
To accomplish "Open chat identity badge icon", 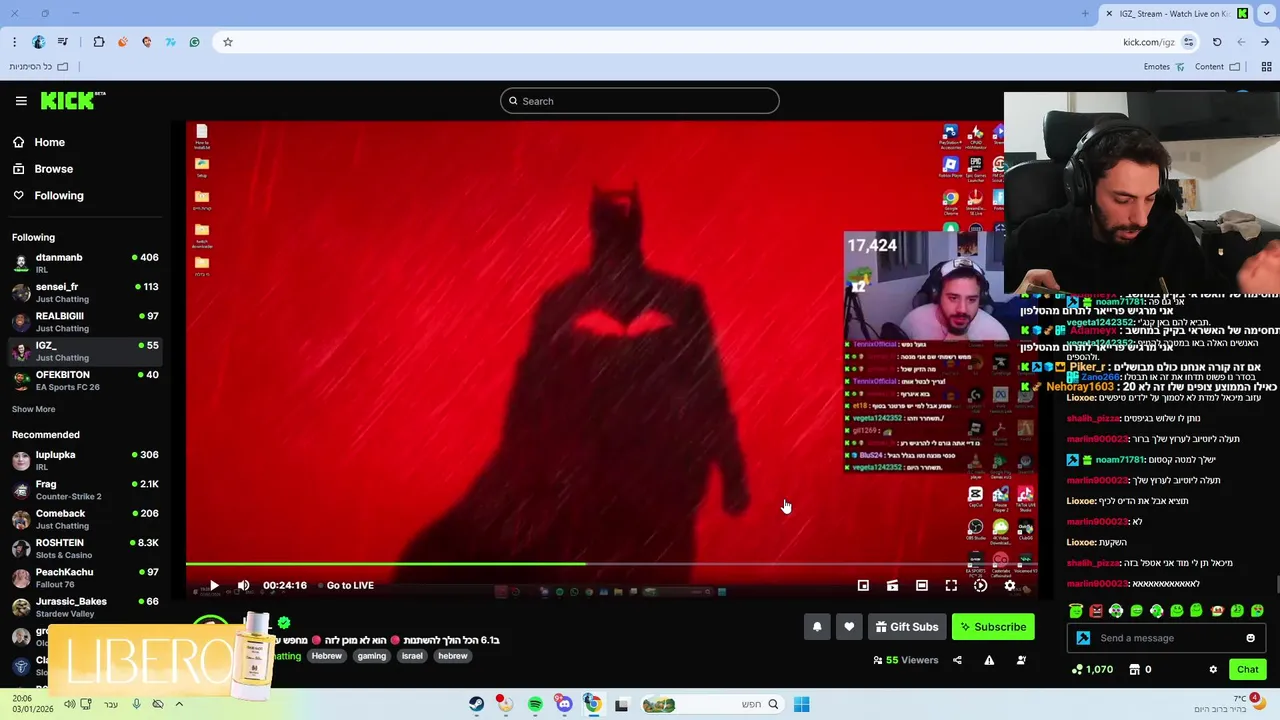I will click(x=1083, y=638).
